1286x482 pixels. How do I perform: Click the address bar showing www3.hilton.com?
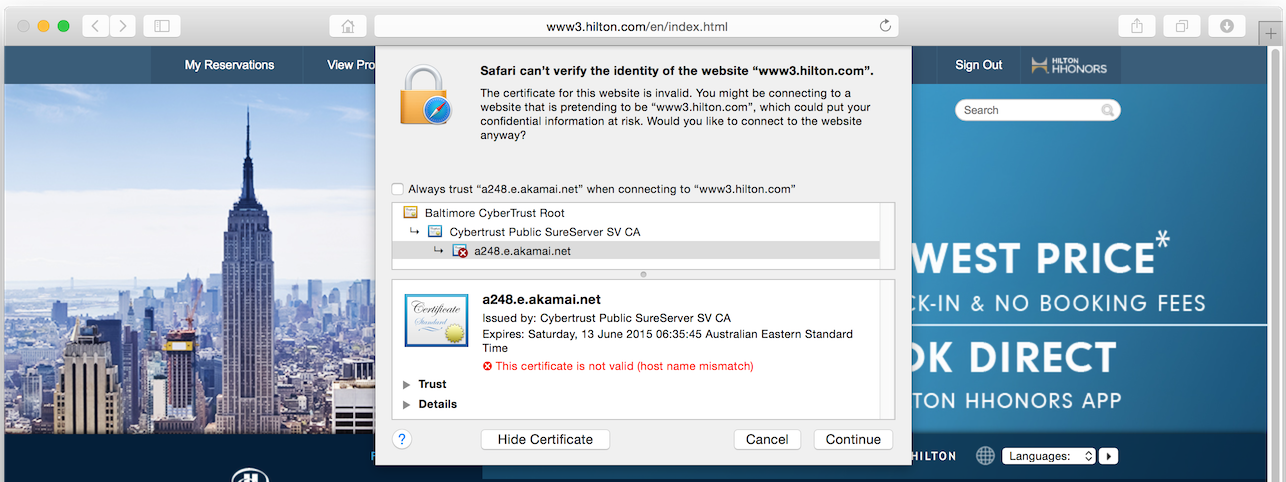click(636, 26)
